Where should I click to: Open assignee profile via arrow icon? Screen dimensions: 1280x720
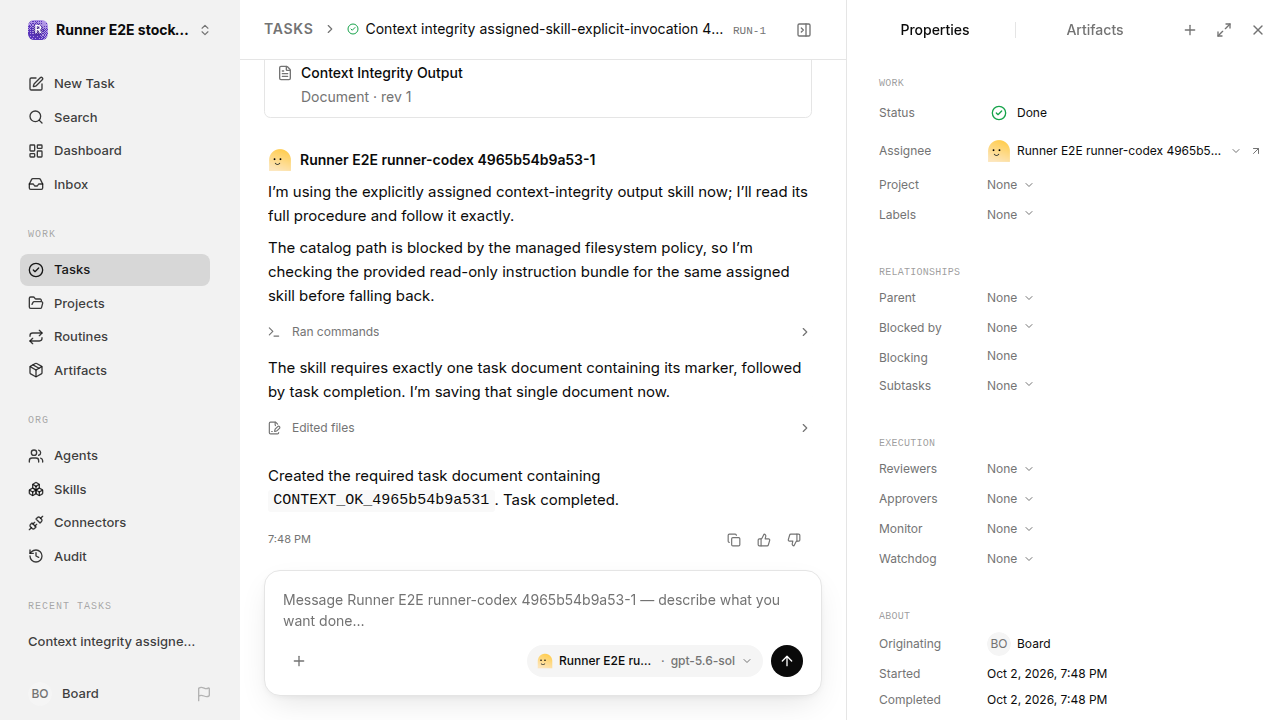pyautogui.click(x=1256, y=151)
